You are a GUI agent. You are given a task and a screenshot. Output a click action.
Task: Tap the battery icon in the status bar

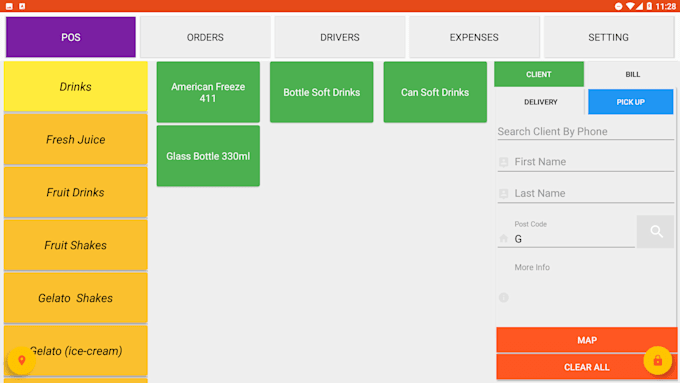tap(649, 6)
